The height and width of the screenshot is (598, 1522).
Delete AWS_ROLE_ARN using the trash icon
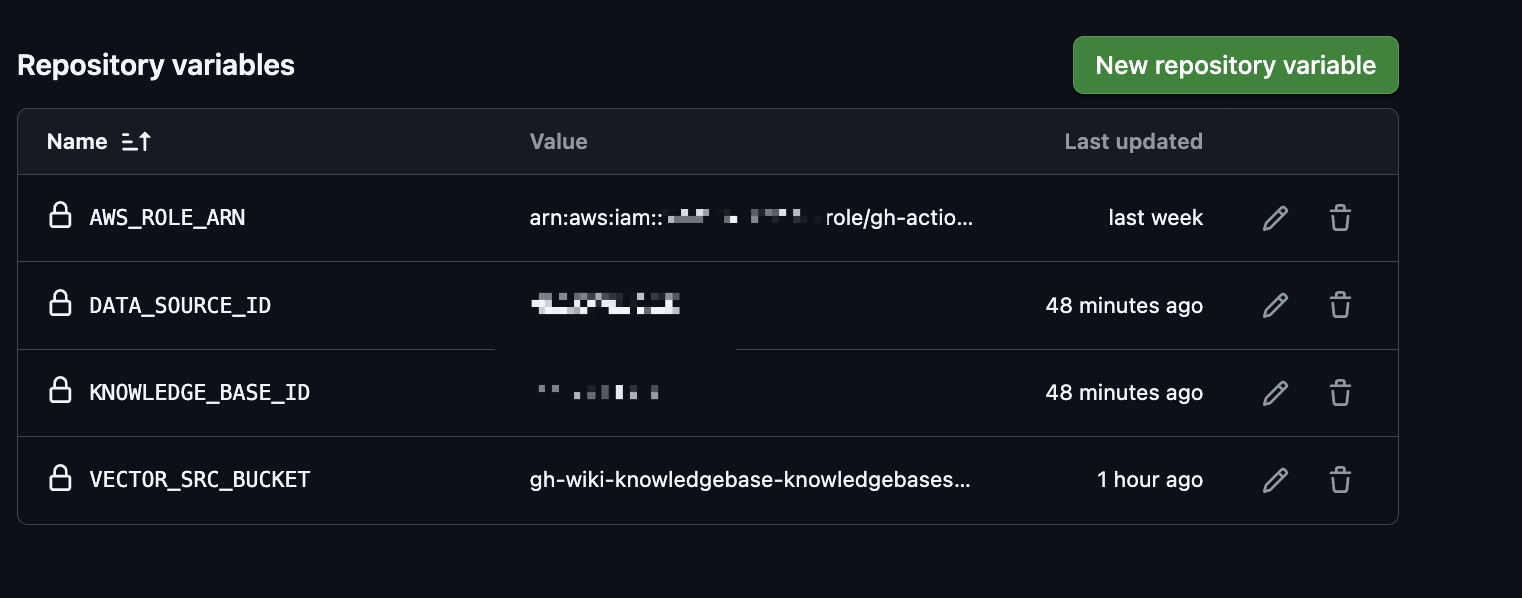coord(1340,217)
